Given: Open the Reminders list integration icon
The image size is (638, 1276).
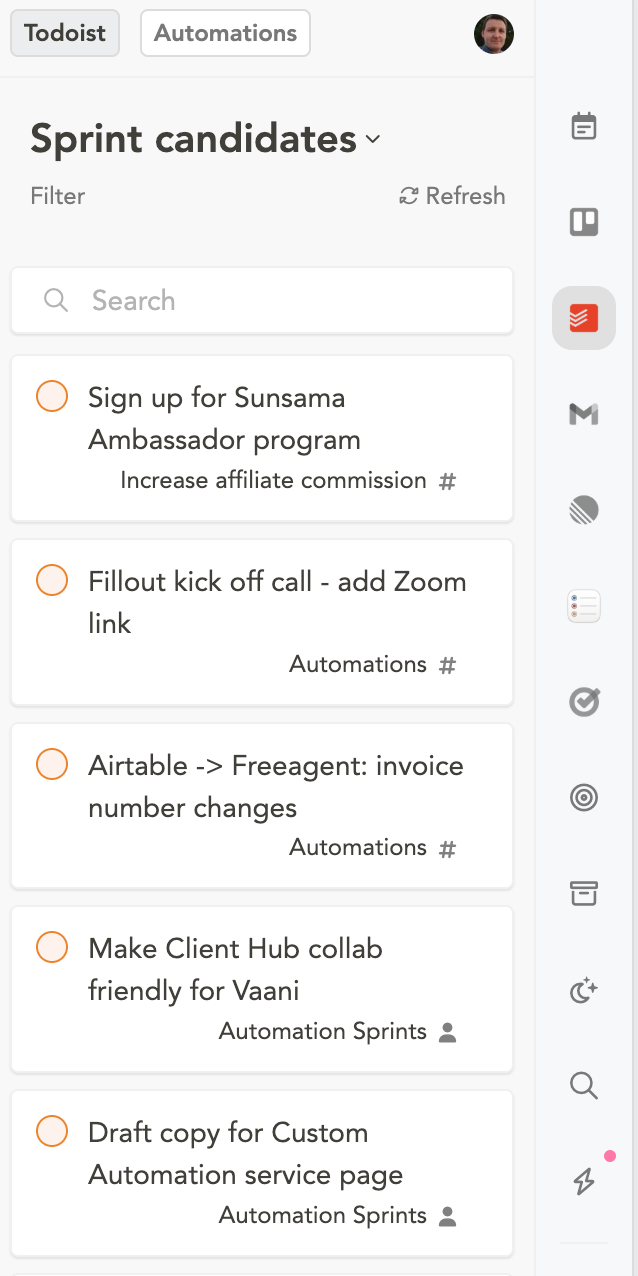Looking at the screenshot, I should pyautogui.click(x=584, y=607).
